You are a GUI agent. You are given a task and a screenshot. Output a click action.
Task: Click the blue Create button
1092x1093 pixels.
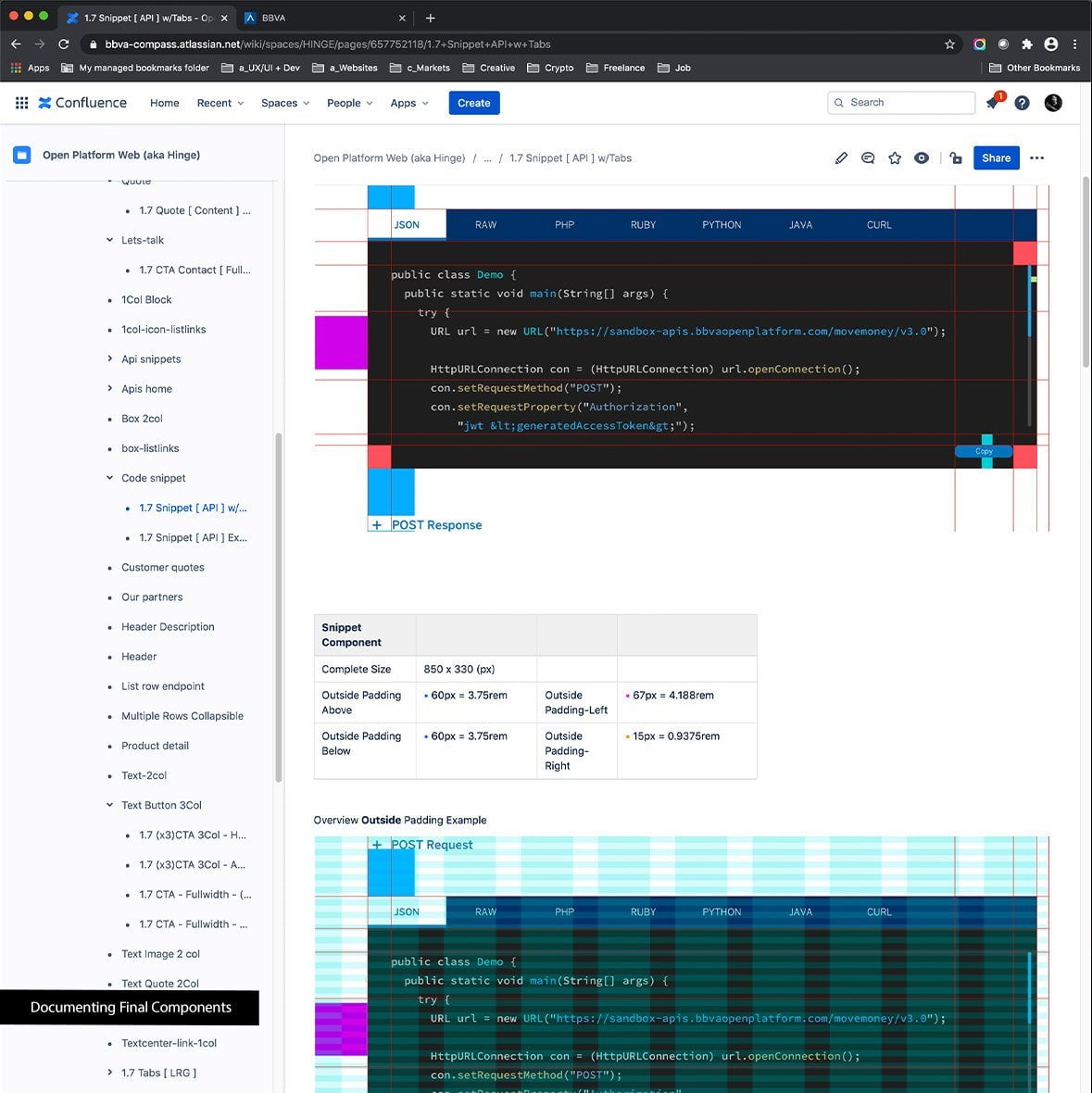point(473,103)
